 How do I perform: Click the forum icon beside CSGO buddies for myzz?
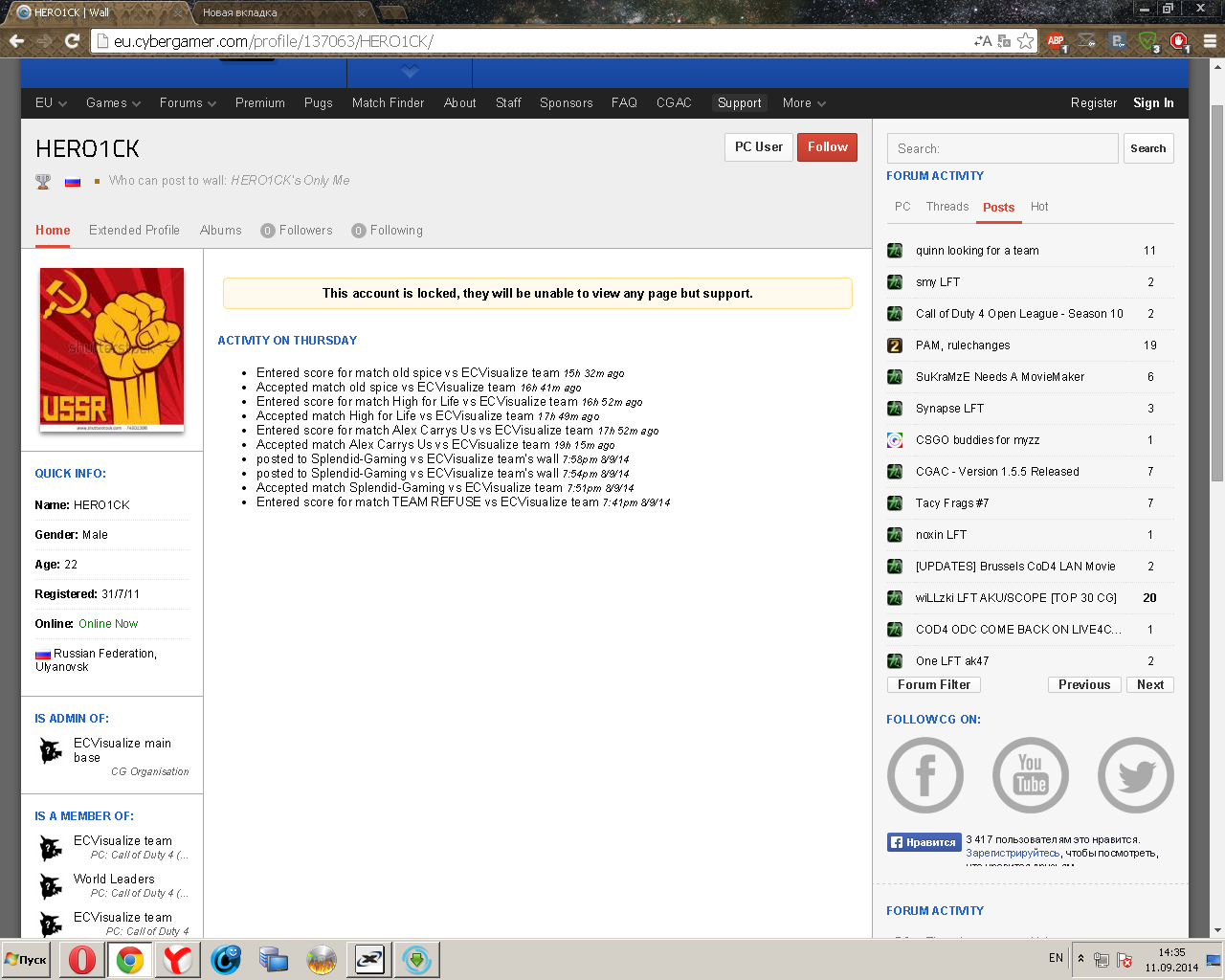click(x=895, y=440)
